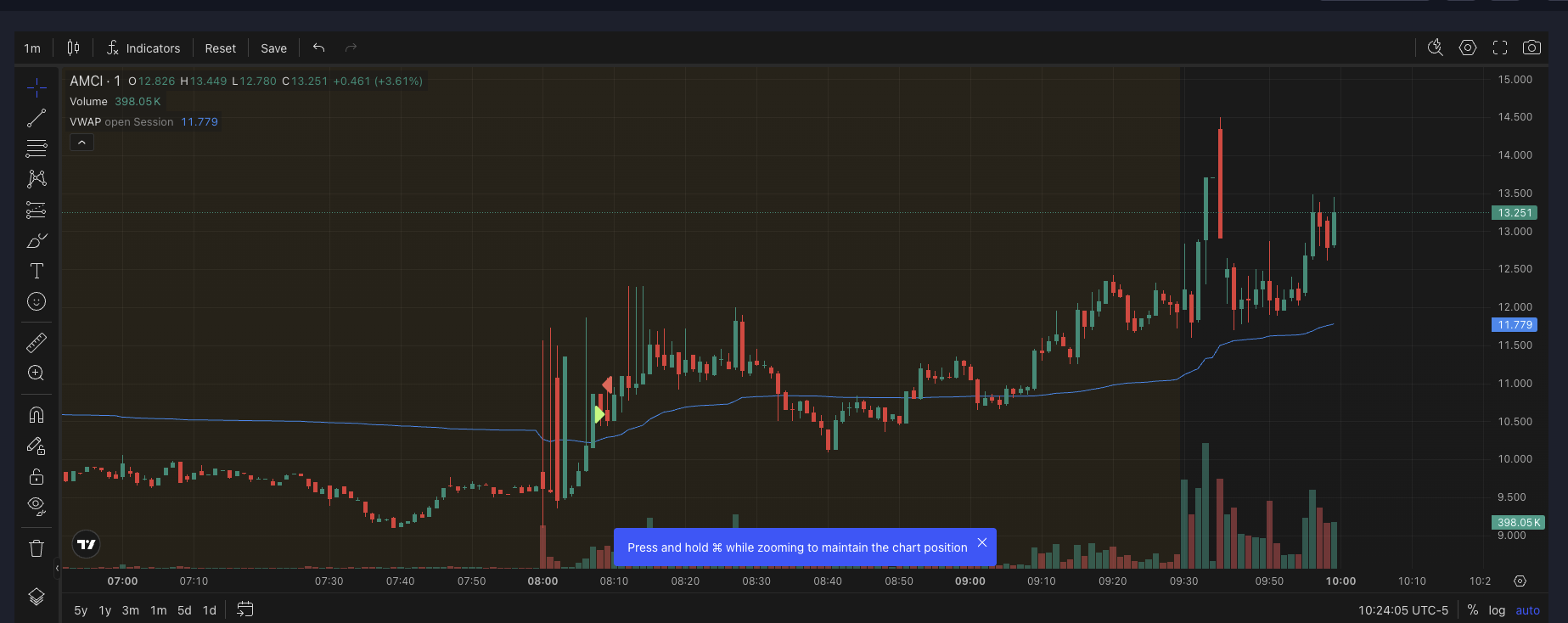Screen dimensions: 1568x623
Task: Click the trash icon to remove drawings
Action: pyautogui.click(x=37, y=548)
